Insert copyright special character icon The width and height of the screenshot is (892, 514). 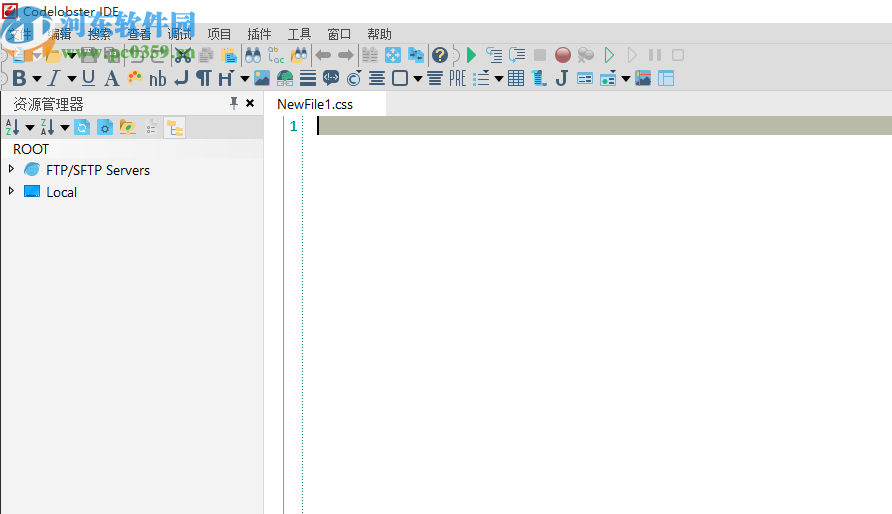[354, 78]
